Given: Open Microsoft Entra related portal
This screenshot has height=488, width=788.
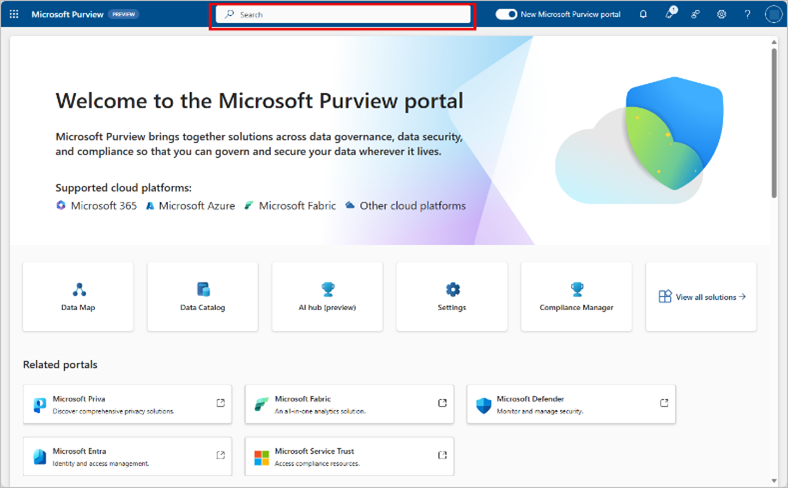Looking at the screenshot, I should pos(127,456).
